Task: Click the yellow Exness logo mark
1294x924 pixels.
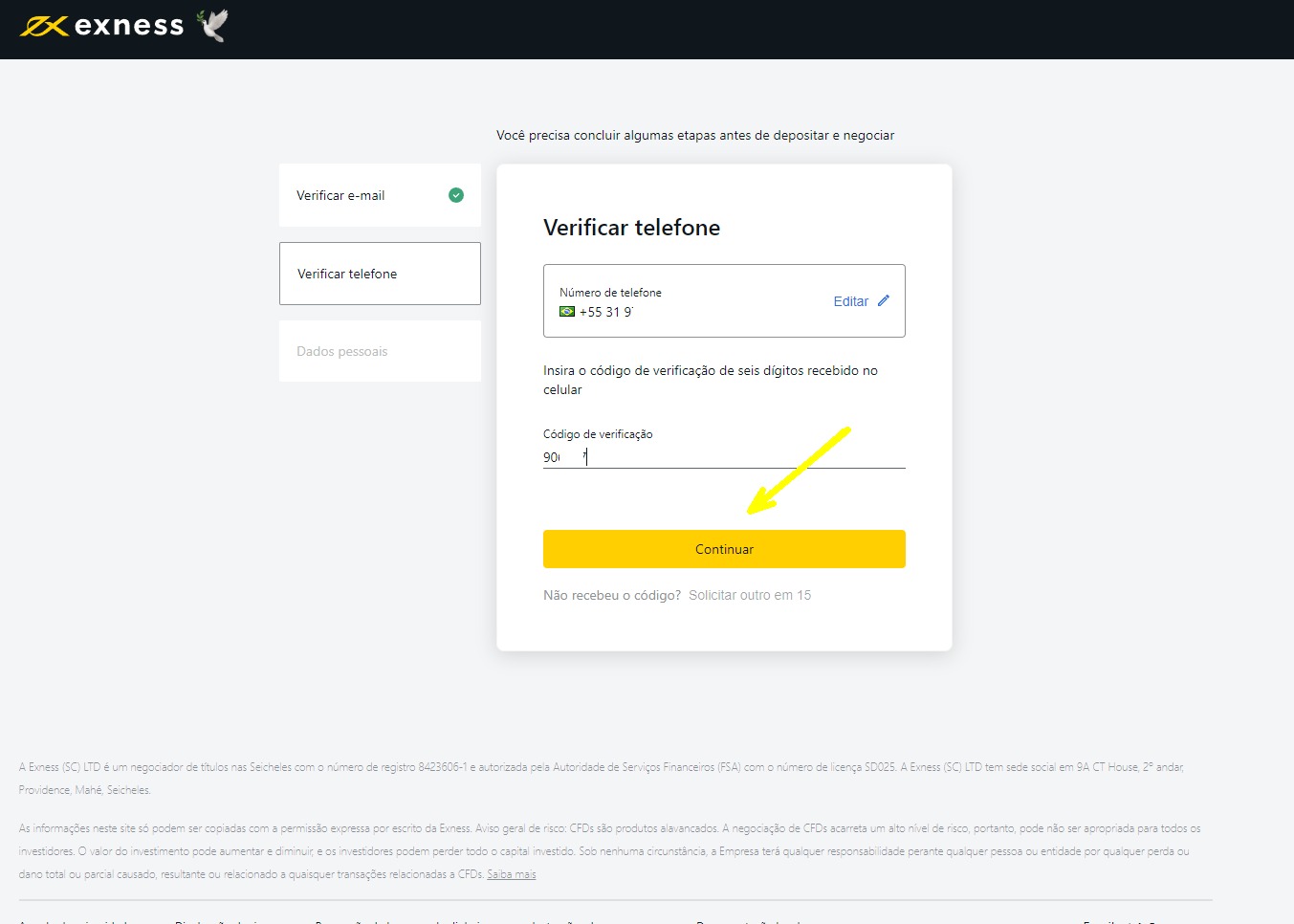Action: tap(43, 26)
